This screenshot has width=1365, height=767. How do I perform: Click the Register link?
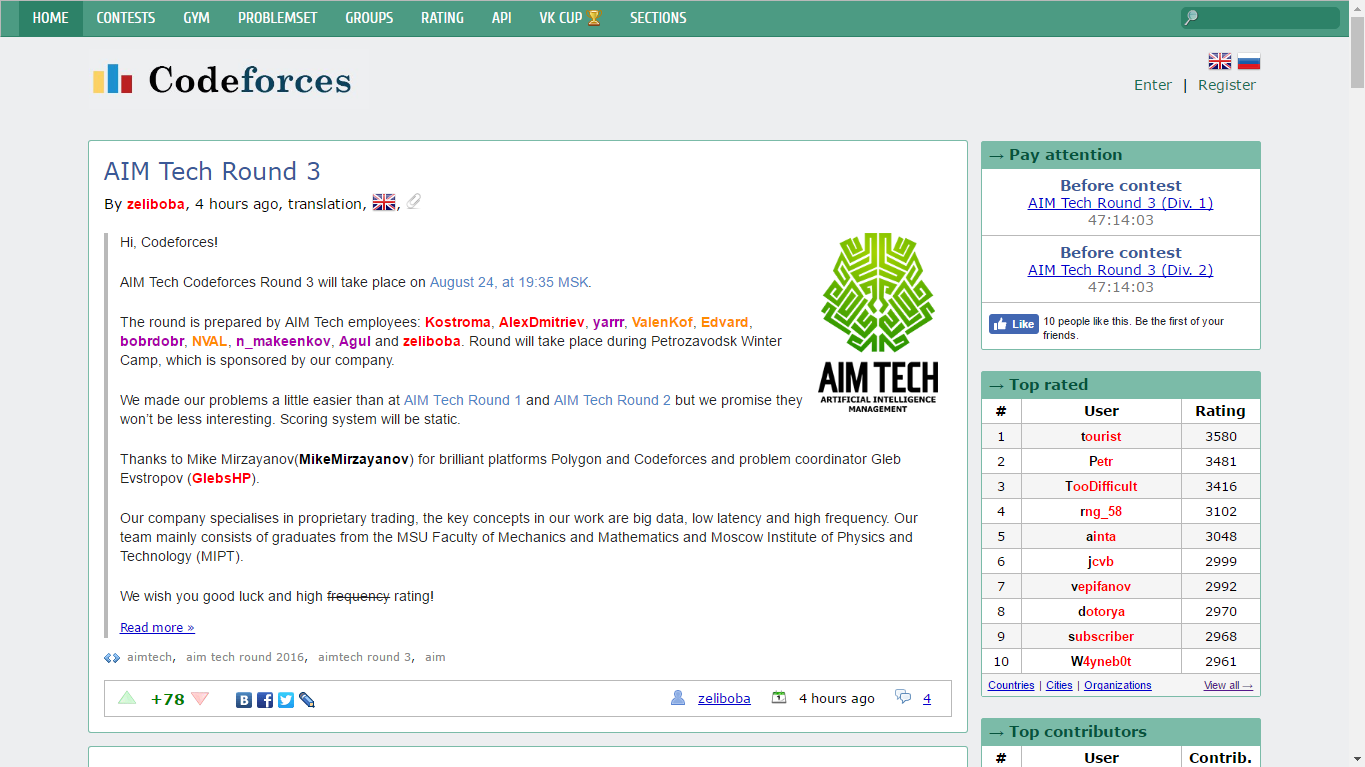point(1227,85)
